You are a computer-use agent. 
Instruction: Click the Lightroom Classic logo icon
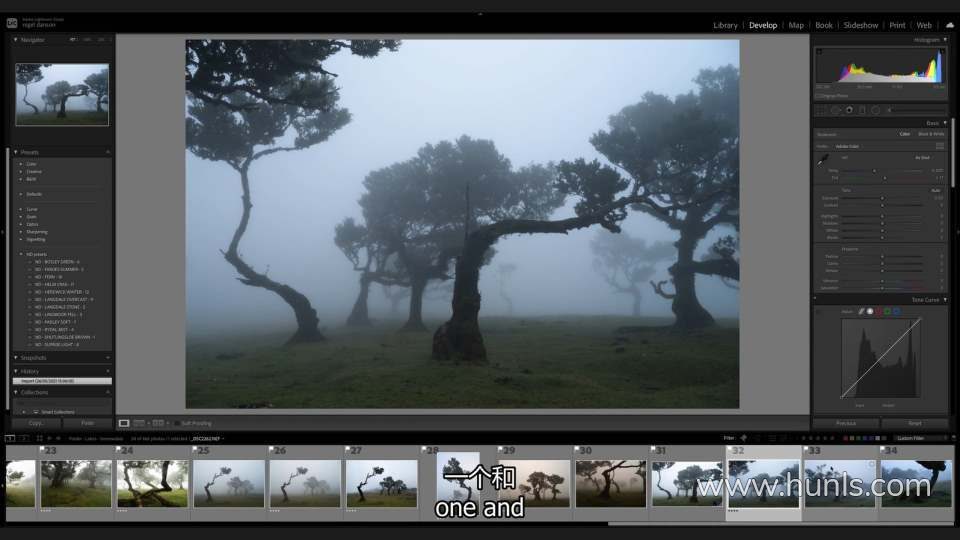12,23
